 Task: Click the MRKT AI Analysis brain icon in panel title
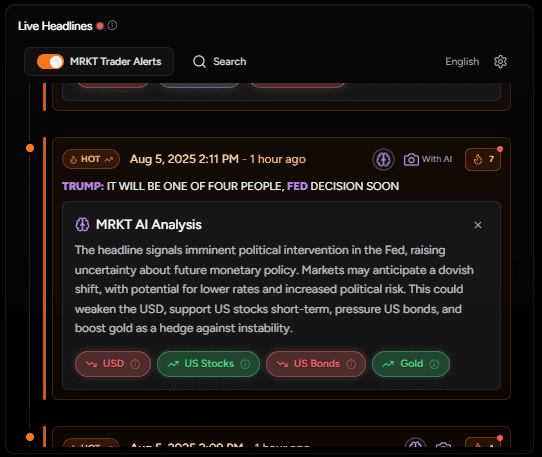coord(83,224)
